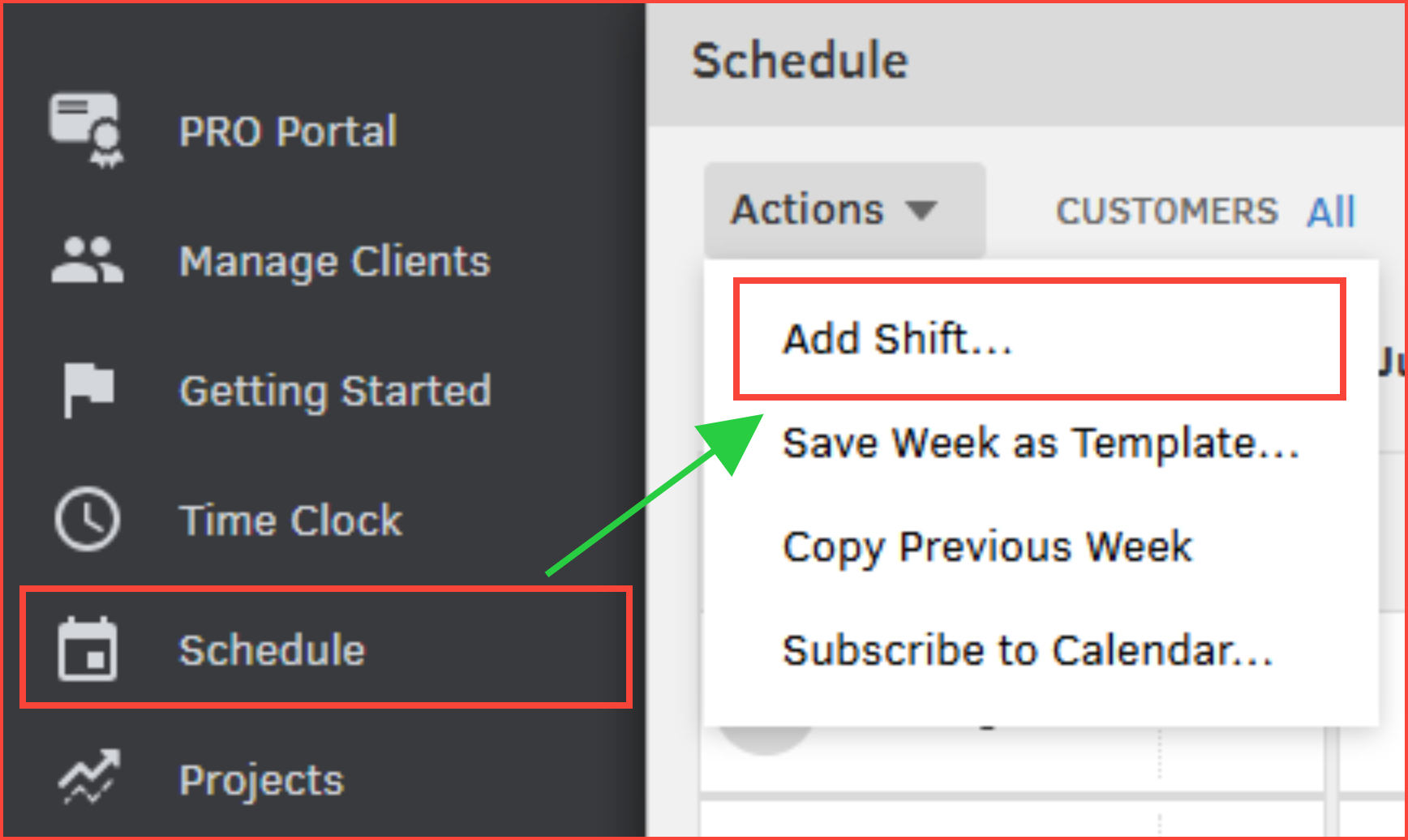The width and height of the screenshot is (1408, 840).
Task: Click the PRO Portal certificate icon
Action: point(87,129)
